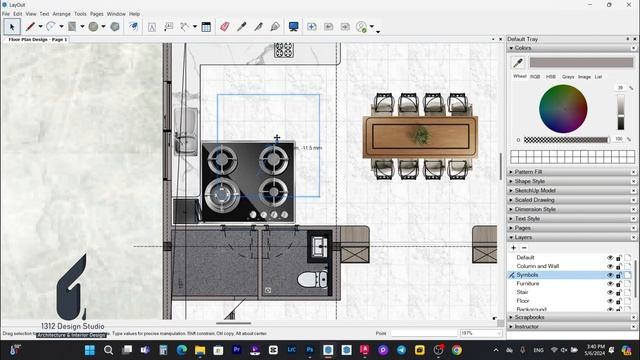
Task: Choose the red Line tool
Action: click(30, 27)
